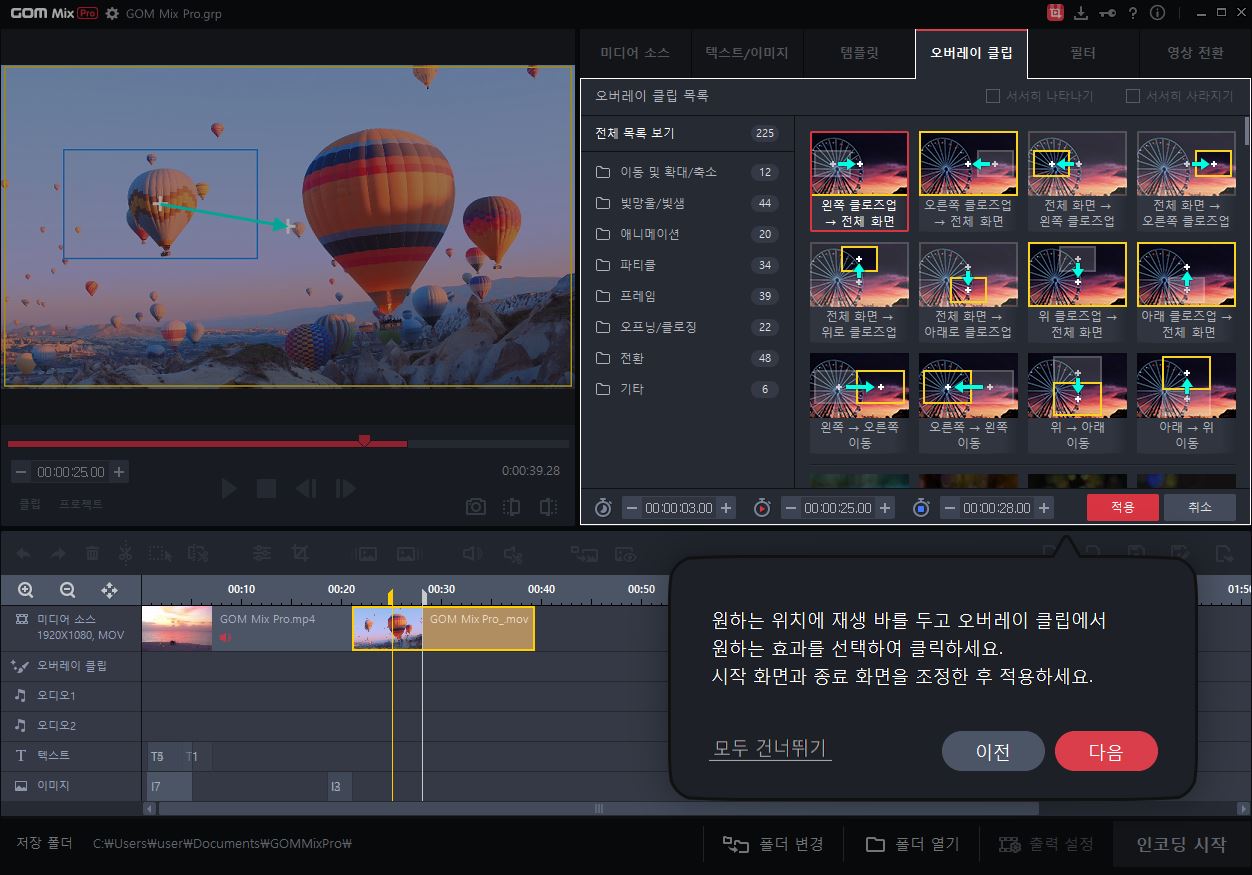Click 인코딩 시작 button
The image size is (1252, 875).
1181,844
